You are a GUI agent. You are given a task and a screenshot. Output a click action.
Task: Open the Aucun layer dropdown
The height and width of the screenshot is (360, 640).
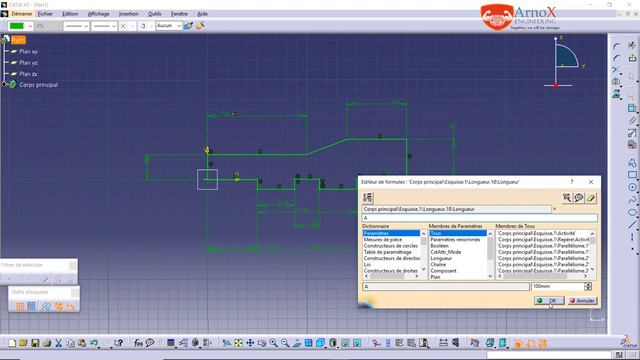[178, 26]
